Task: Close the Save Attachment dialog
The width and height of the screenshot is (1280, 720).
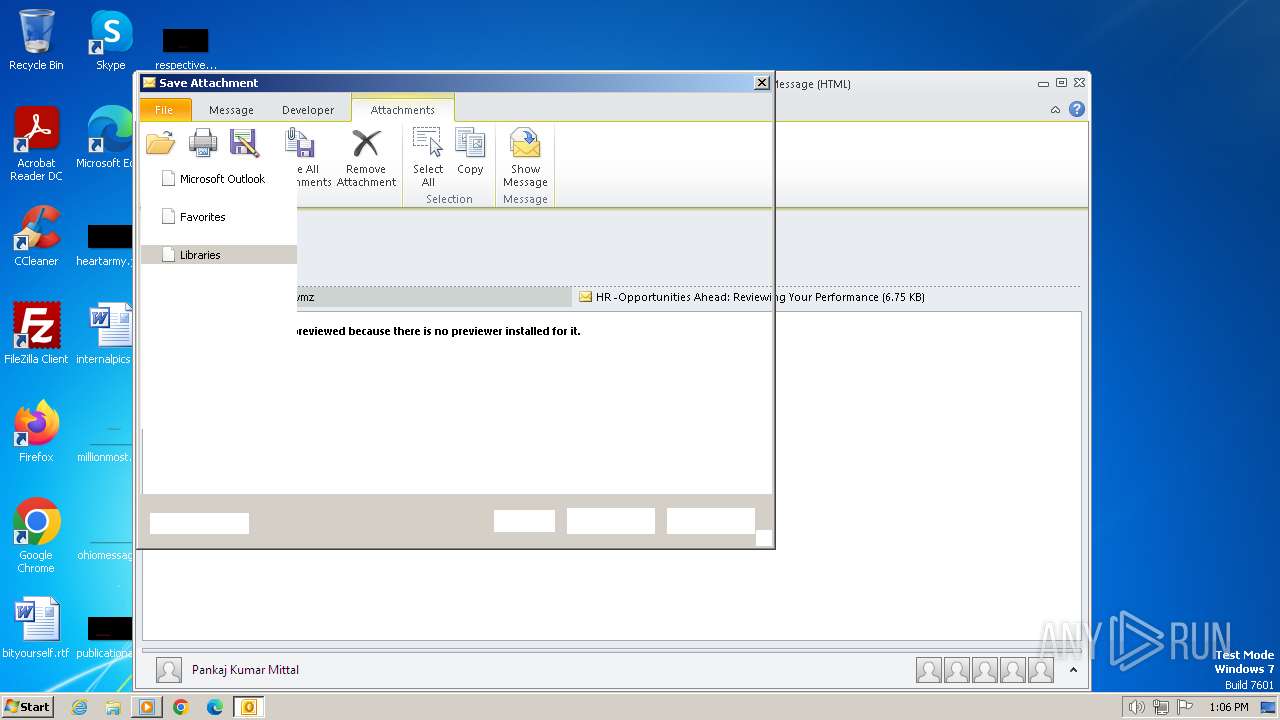Action: click(761, 83)
